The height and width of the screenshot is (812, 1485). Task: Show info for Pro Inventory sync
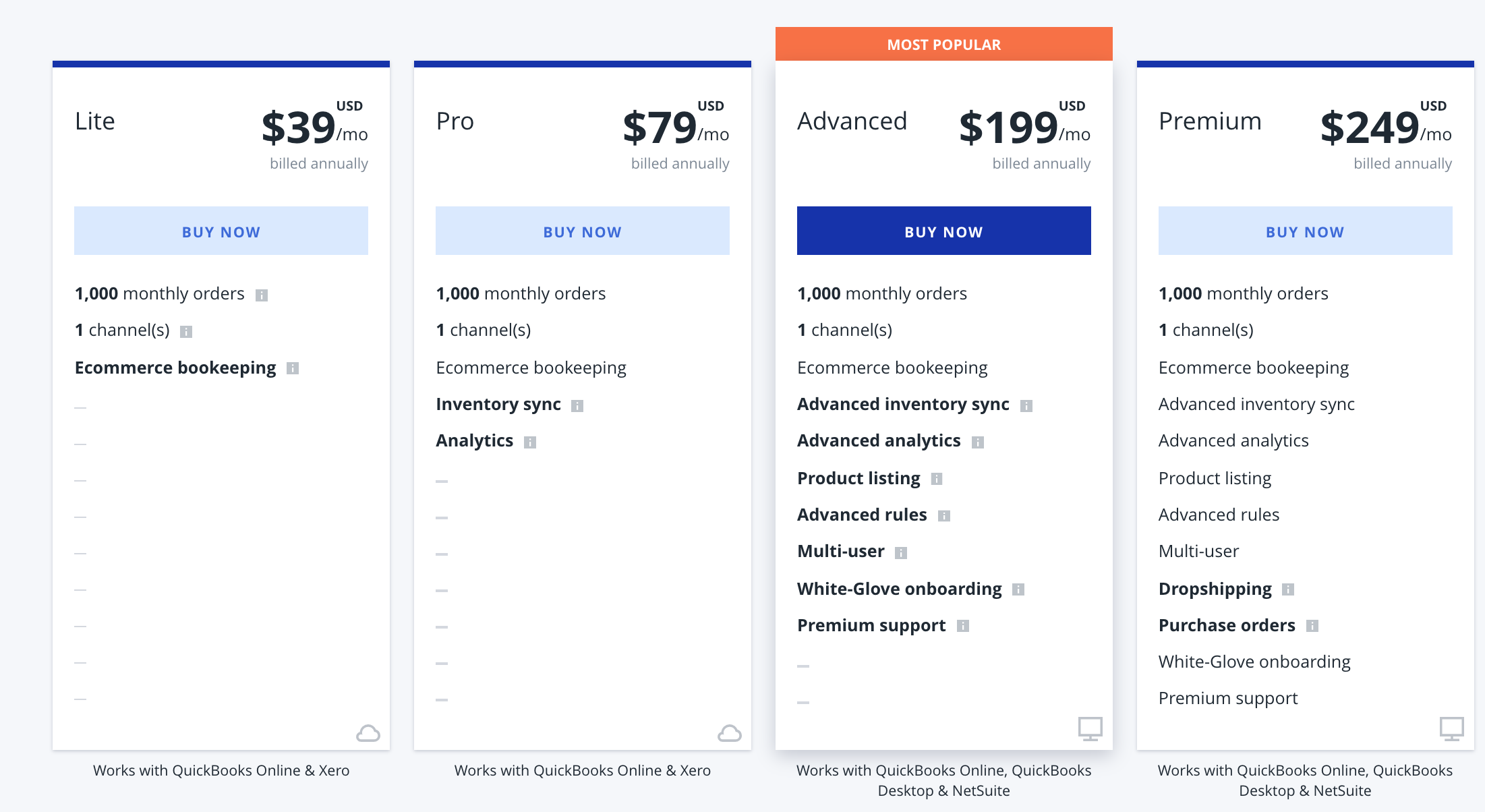[577, 406]
